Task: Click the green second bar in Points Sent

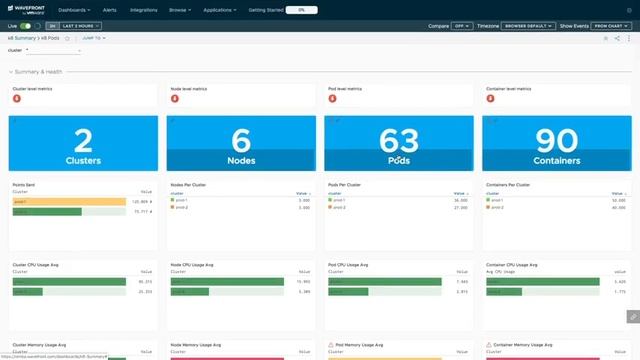Action: [47, 212]
